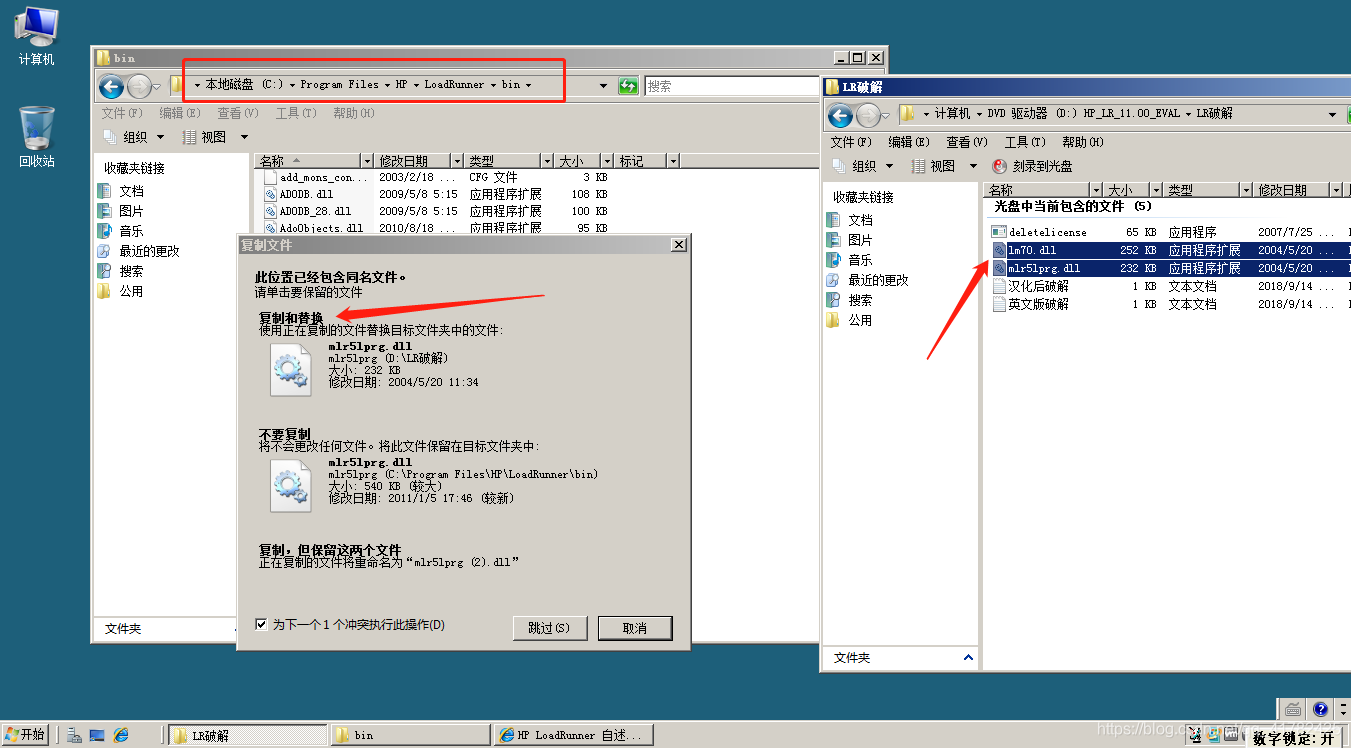Switch to LR破解 taskbar button
Image resolution: width=1351 pixels, height=748 pixels.
[x=247, y=735]
